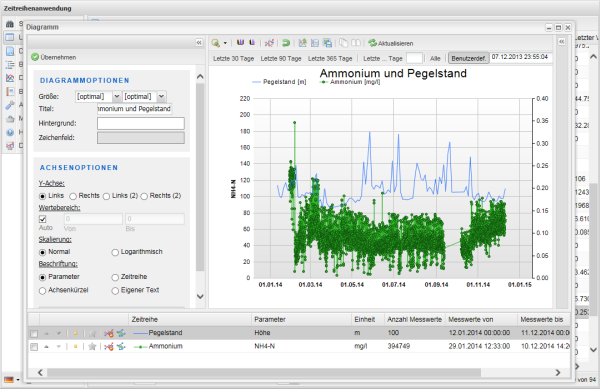Click the Aktualisieren refresh button
Image resolution: width=600 pixels, height=389 pixels.
391,43
